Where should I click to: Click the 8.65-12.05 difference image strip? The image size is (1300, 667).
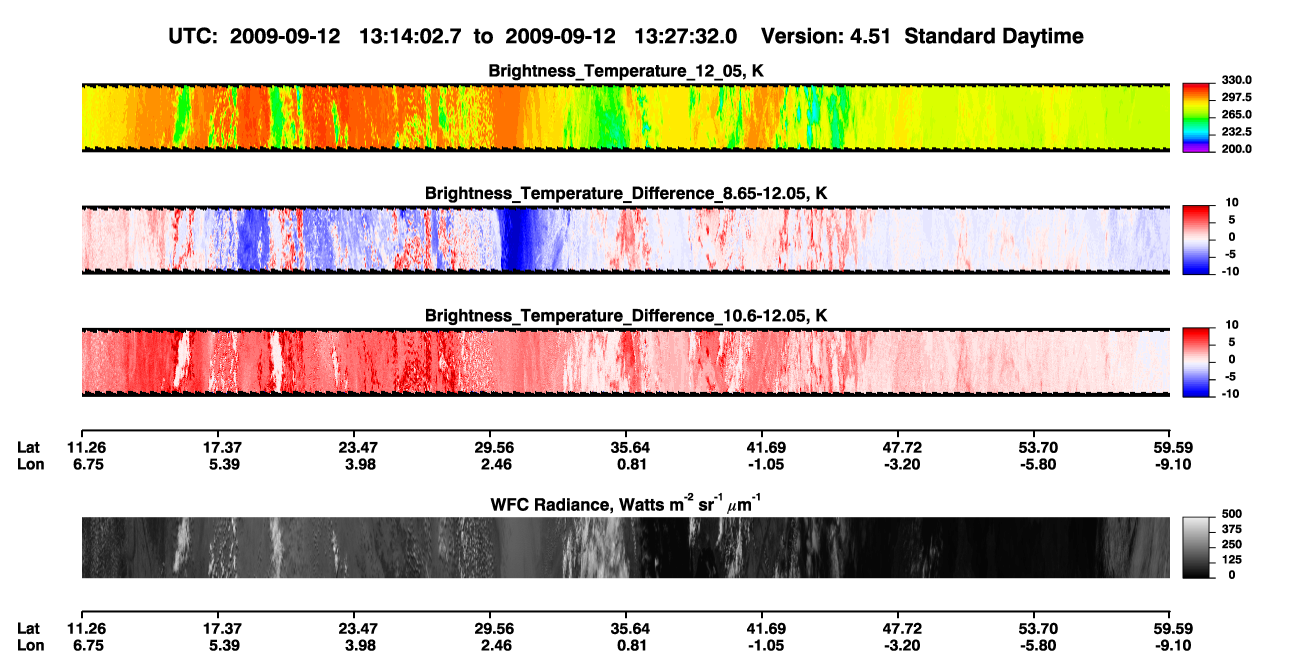(x=626, y=239)
